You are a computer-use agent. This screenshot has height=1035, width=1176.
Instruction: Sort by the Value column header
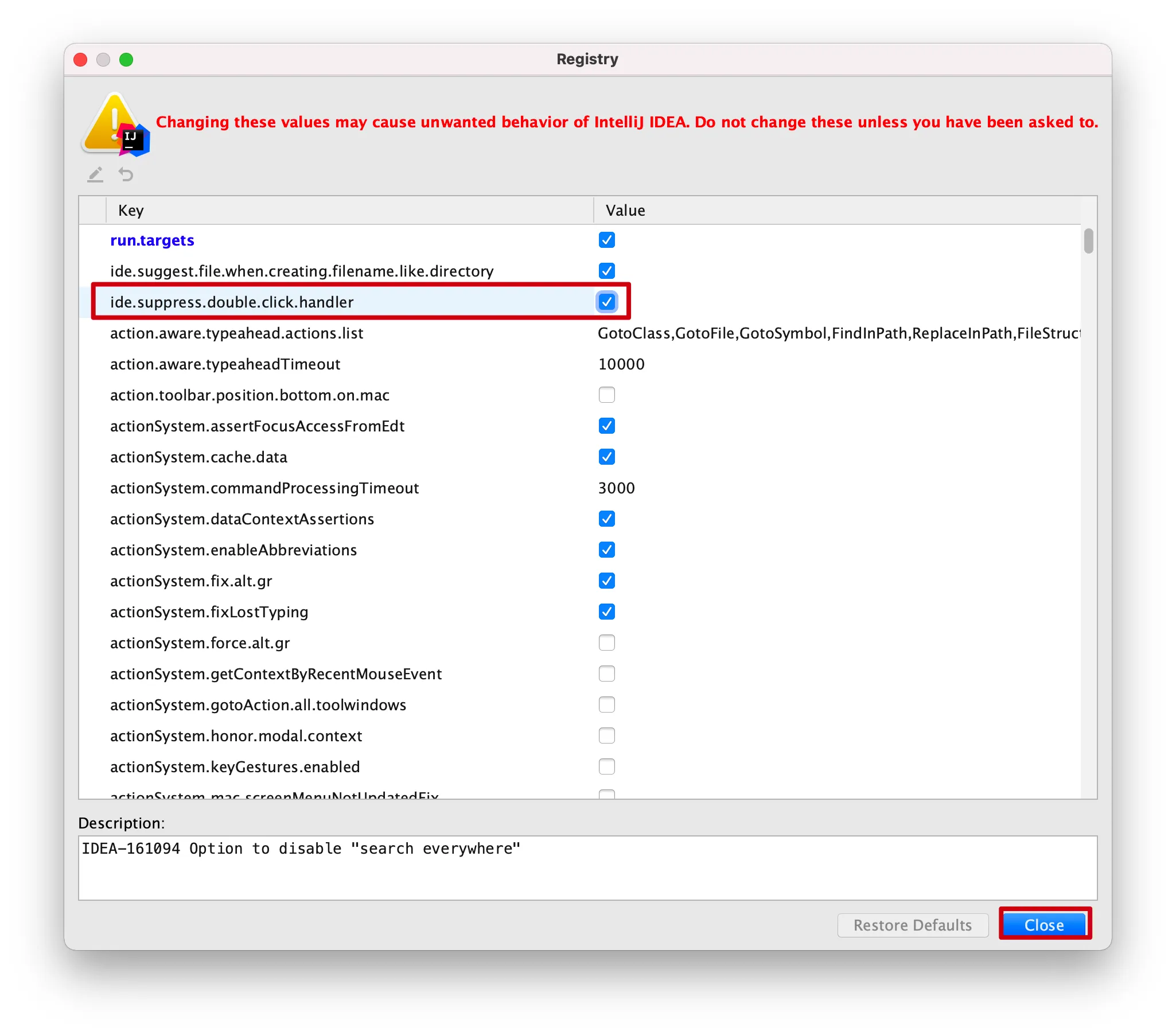(x=837, y=211)
